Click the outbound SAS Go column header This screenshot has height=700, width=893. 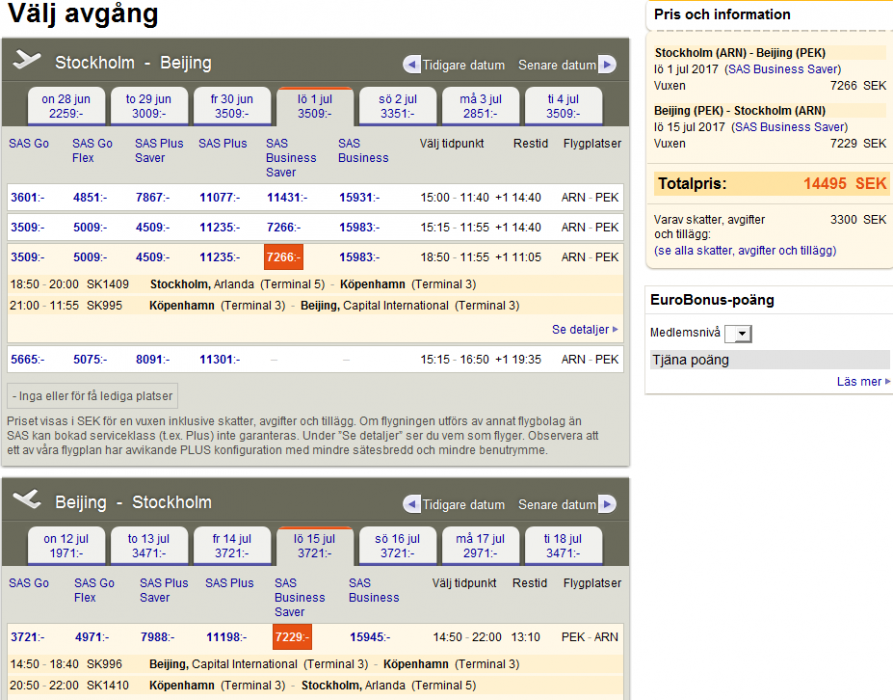28,144
